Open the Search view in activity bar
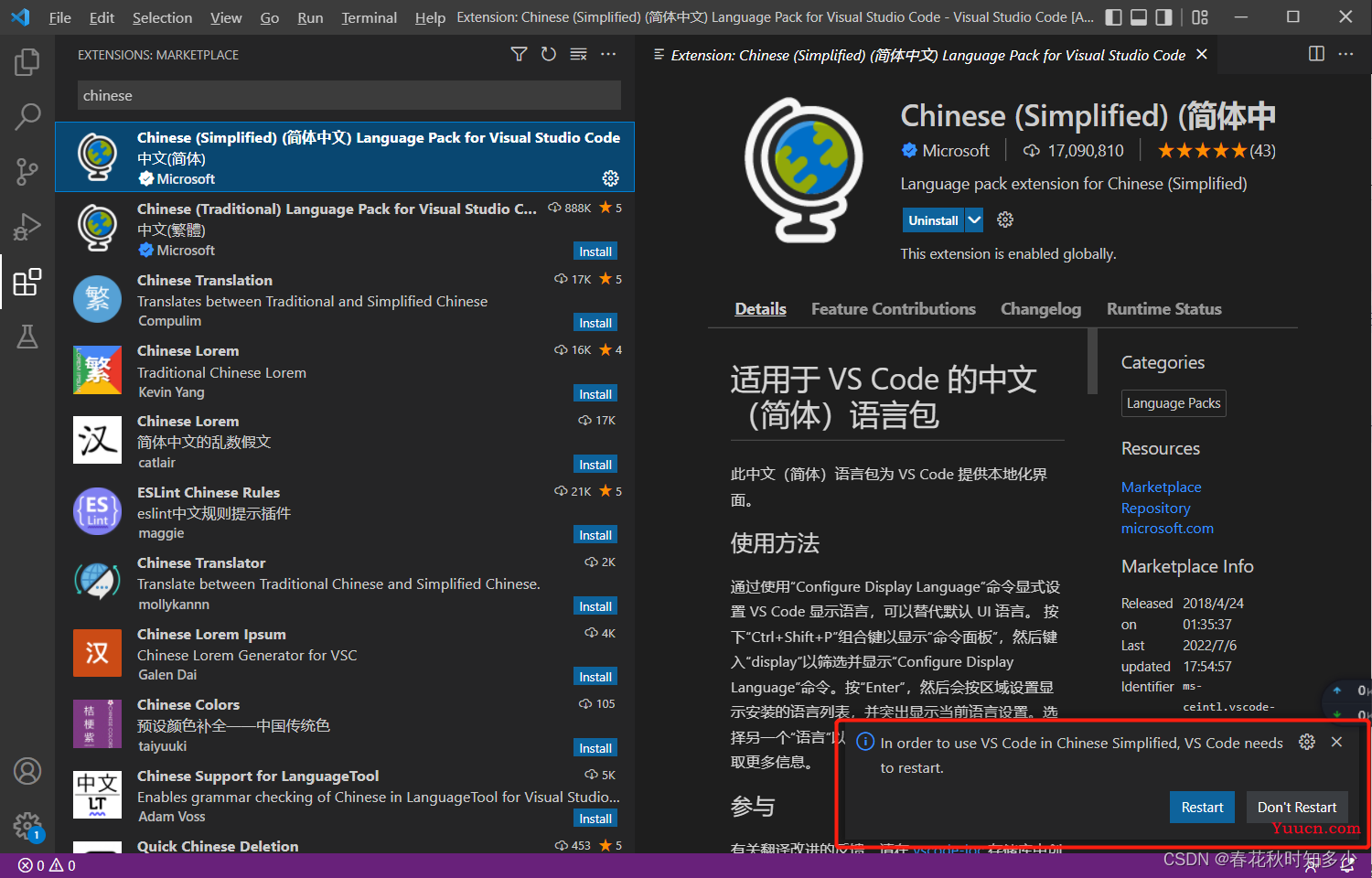 (27, 116)
